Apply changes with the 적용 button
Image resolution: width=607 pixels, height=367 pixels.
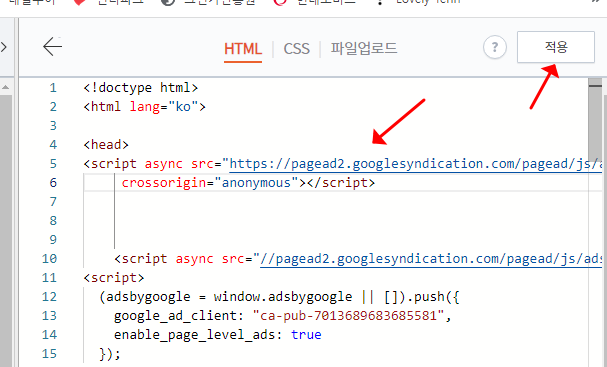click(556, 47)
